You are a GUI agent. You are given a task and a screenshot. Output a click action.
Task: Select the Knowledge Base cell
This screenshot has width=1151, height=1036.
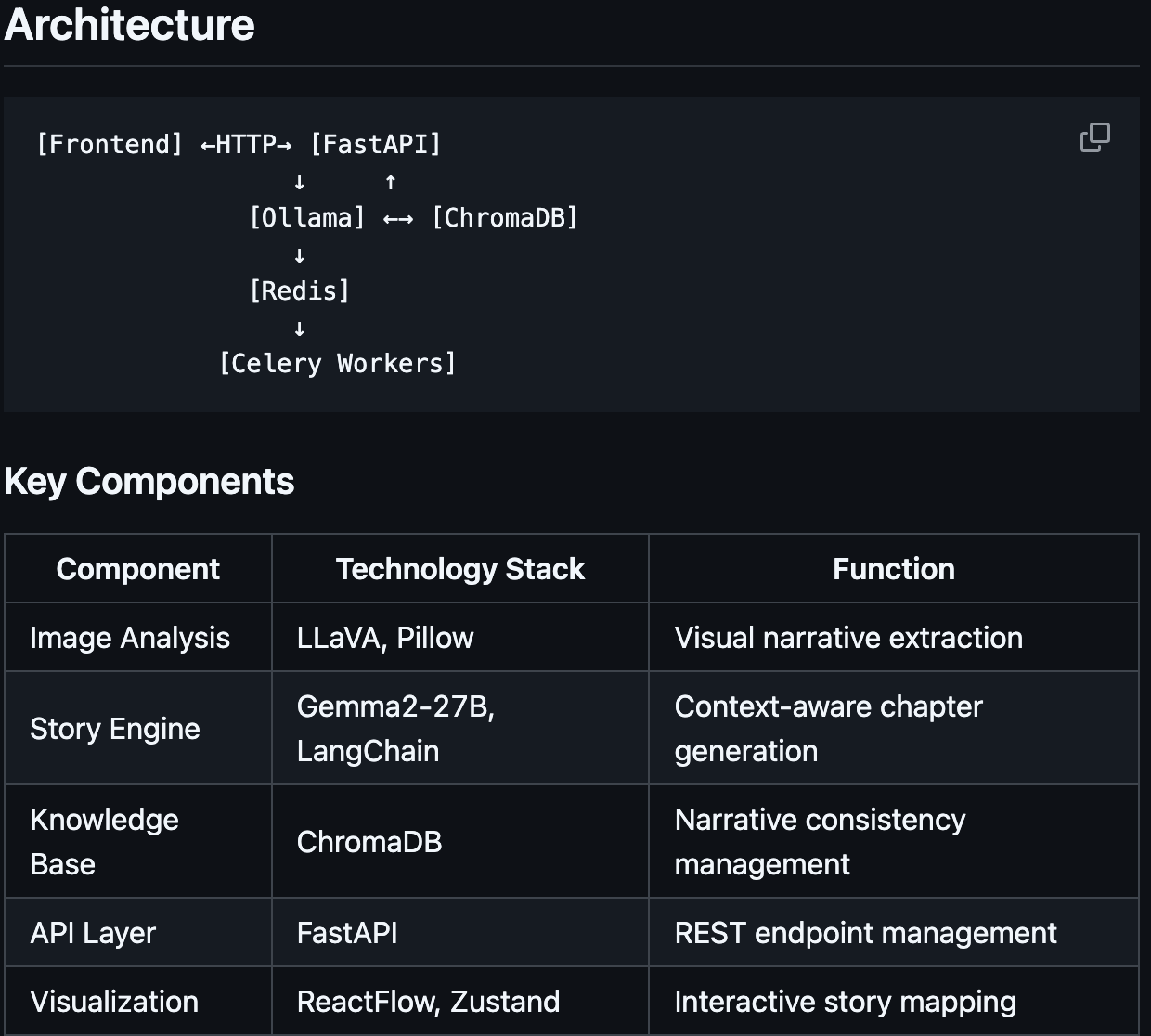pyautogui.click(x=138, y=841)
